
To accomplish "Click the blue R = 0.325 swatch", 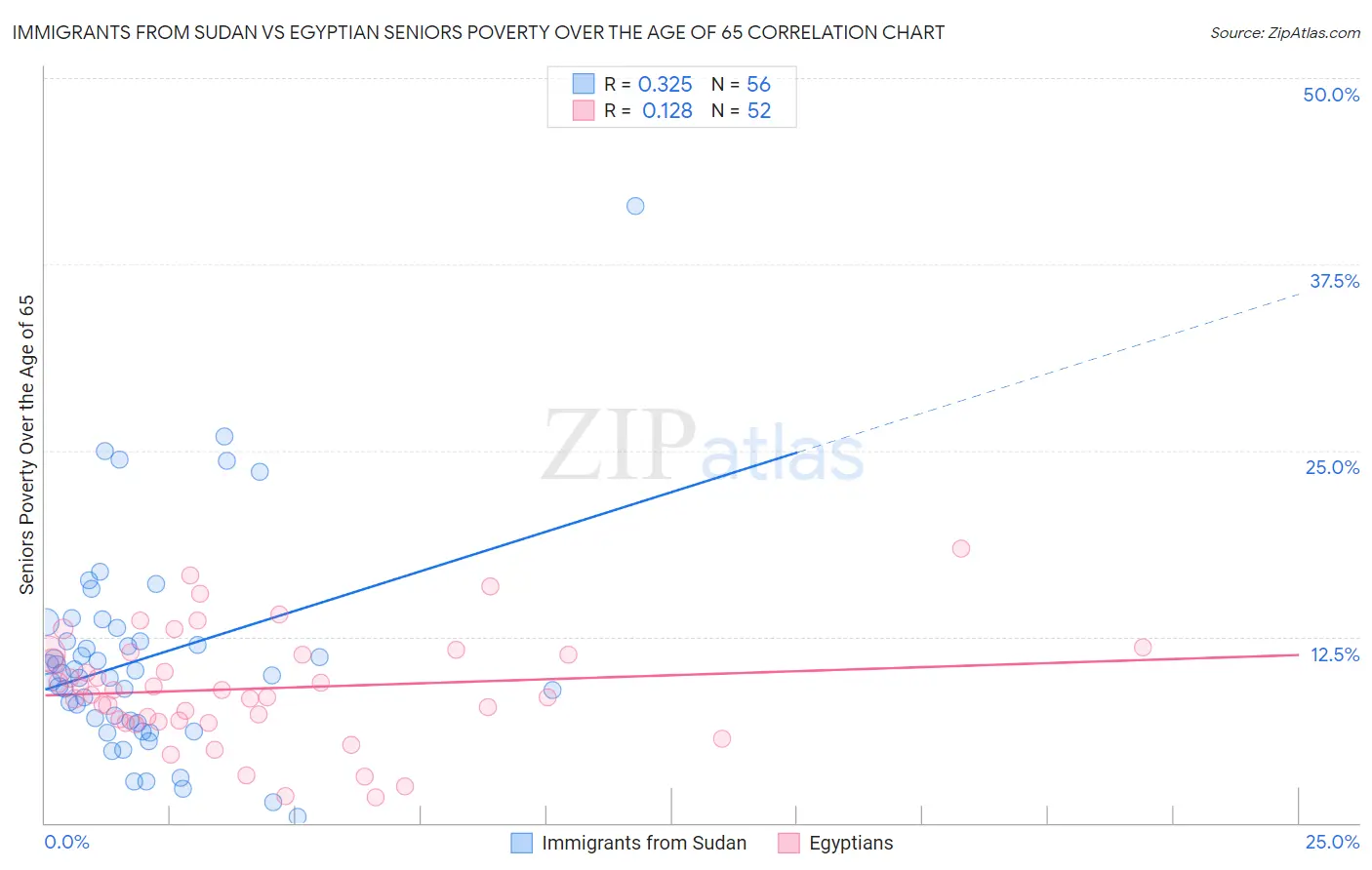I will (584, 84).
